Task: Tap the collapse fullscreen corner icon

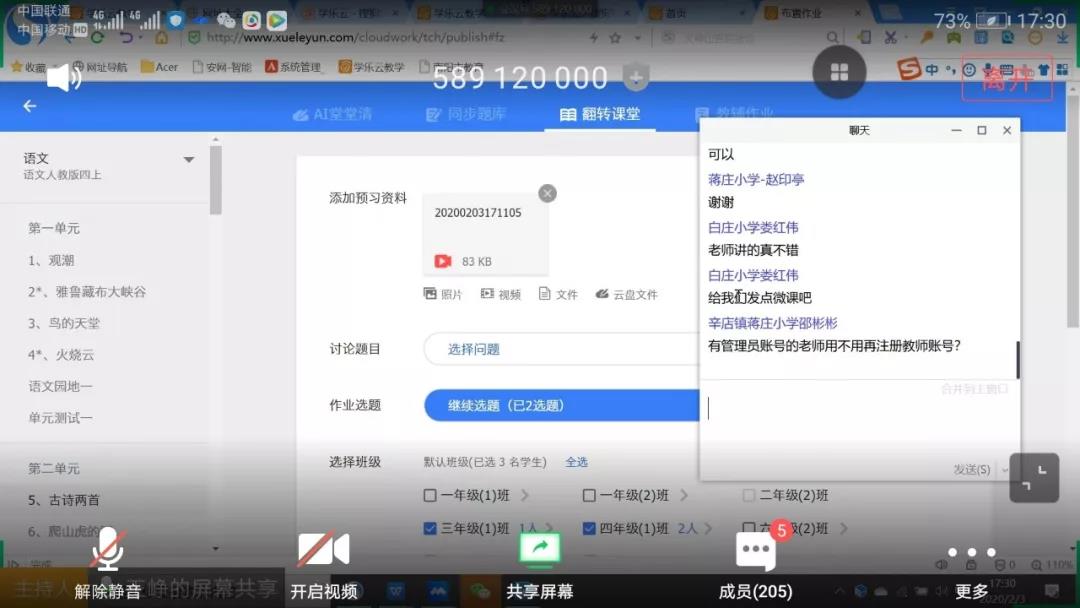Action: (1034, 478)
